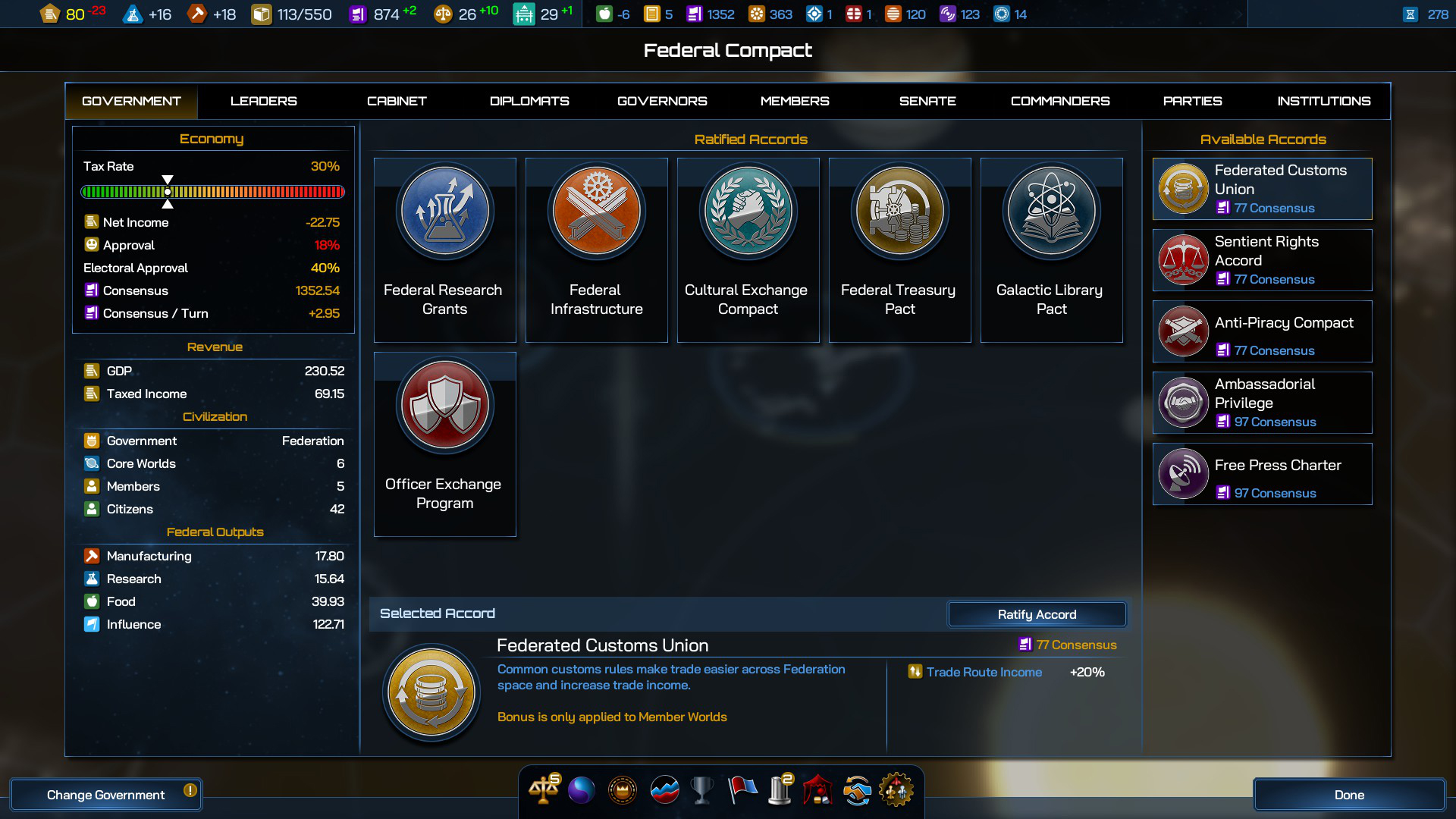1456x819 pixels.
Task: Click the purple icon beside 874 in top bar
Action: [x=358, y=14]
